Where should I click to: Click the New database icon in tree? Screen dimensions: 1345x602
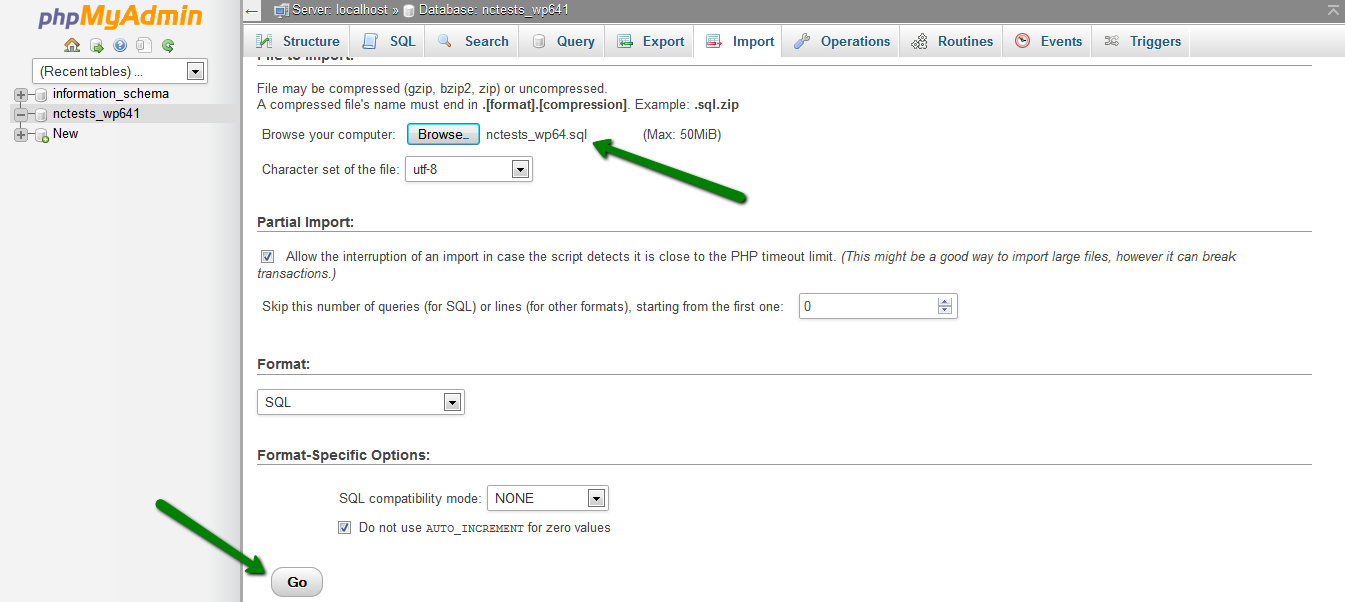point(41,135)
